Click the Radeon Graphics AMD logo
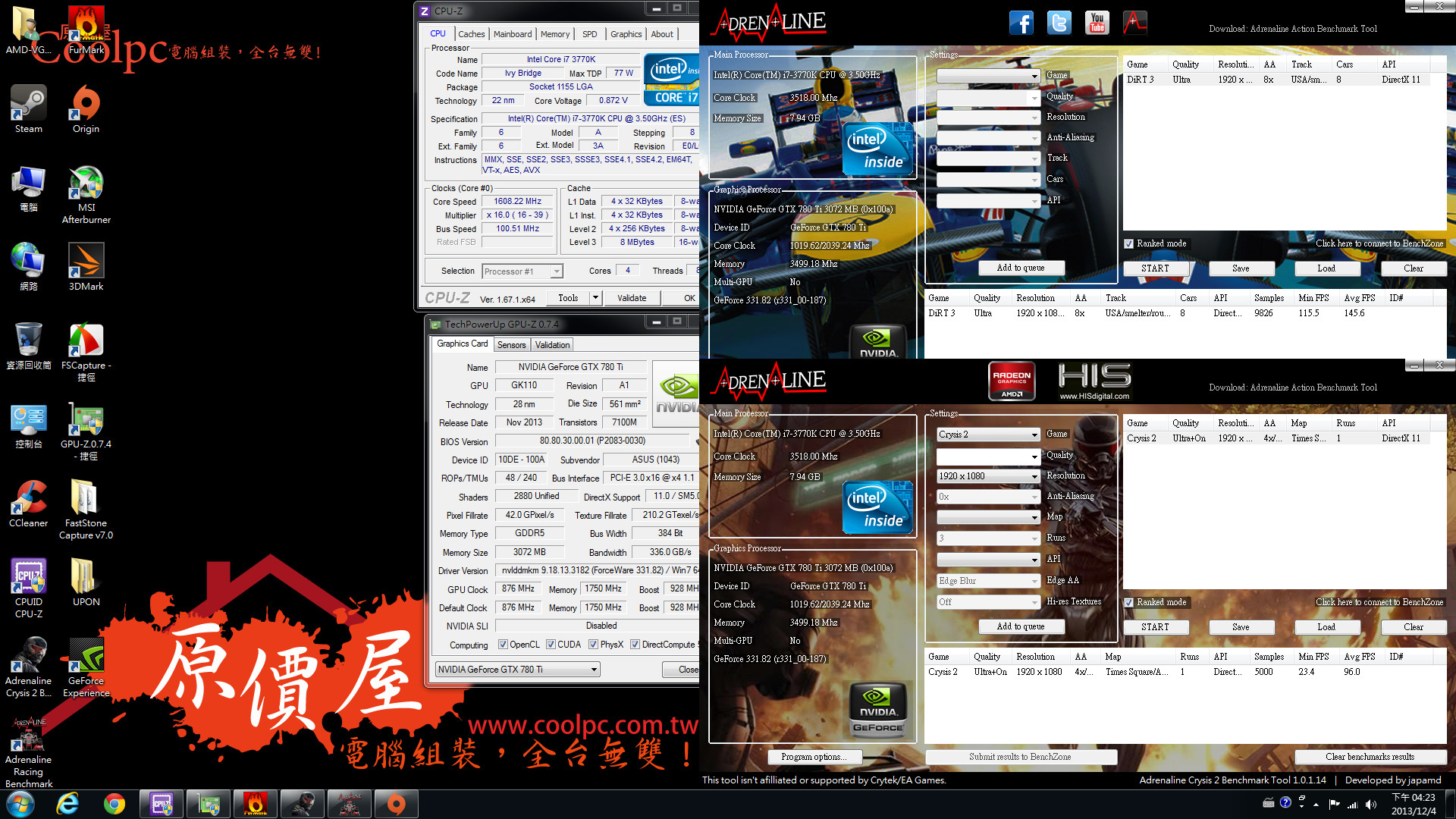Viewport: 1456px width, 819px height. (1012, 381)
